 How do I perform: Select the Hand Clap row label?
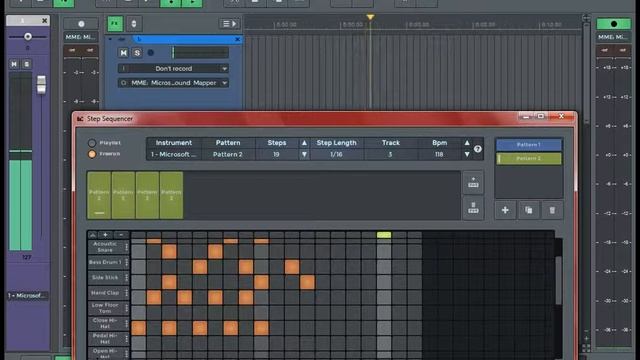coord(105,293)
